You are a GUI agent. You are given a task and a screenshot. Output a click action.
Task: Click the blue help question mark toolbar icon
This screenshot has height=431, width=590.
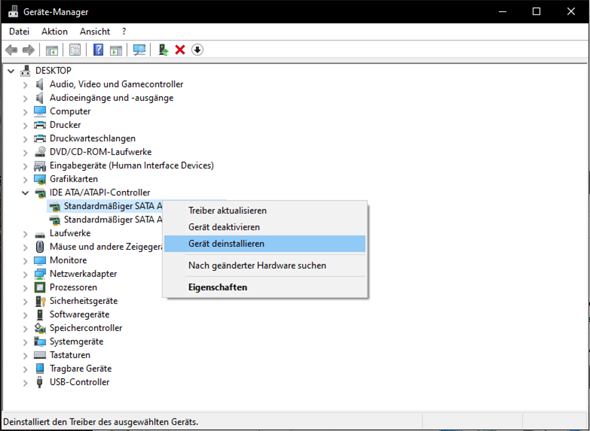point(98,50)
